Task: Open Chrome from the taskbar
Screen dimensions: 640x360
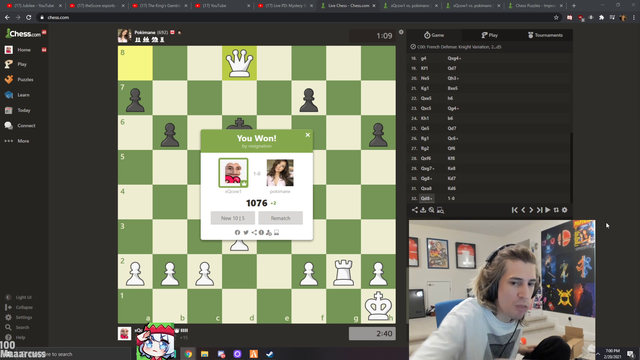Action: click(188, 354)
